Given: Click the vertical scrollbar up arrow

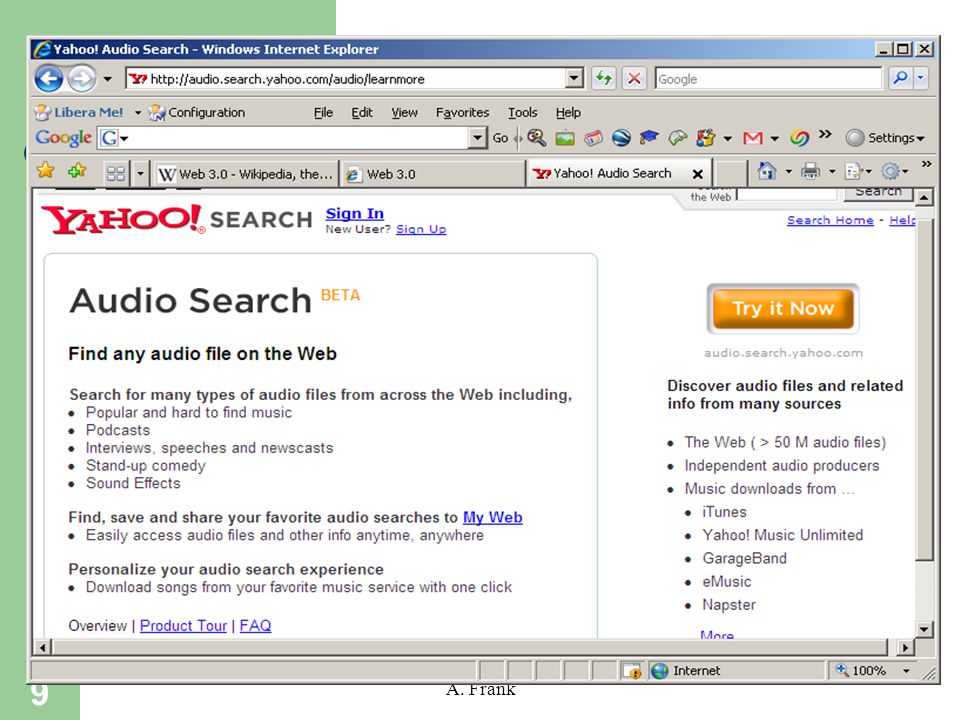Looking at the screenshot, I should (924, 197).
